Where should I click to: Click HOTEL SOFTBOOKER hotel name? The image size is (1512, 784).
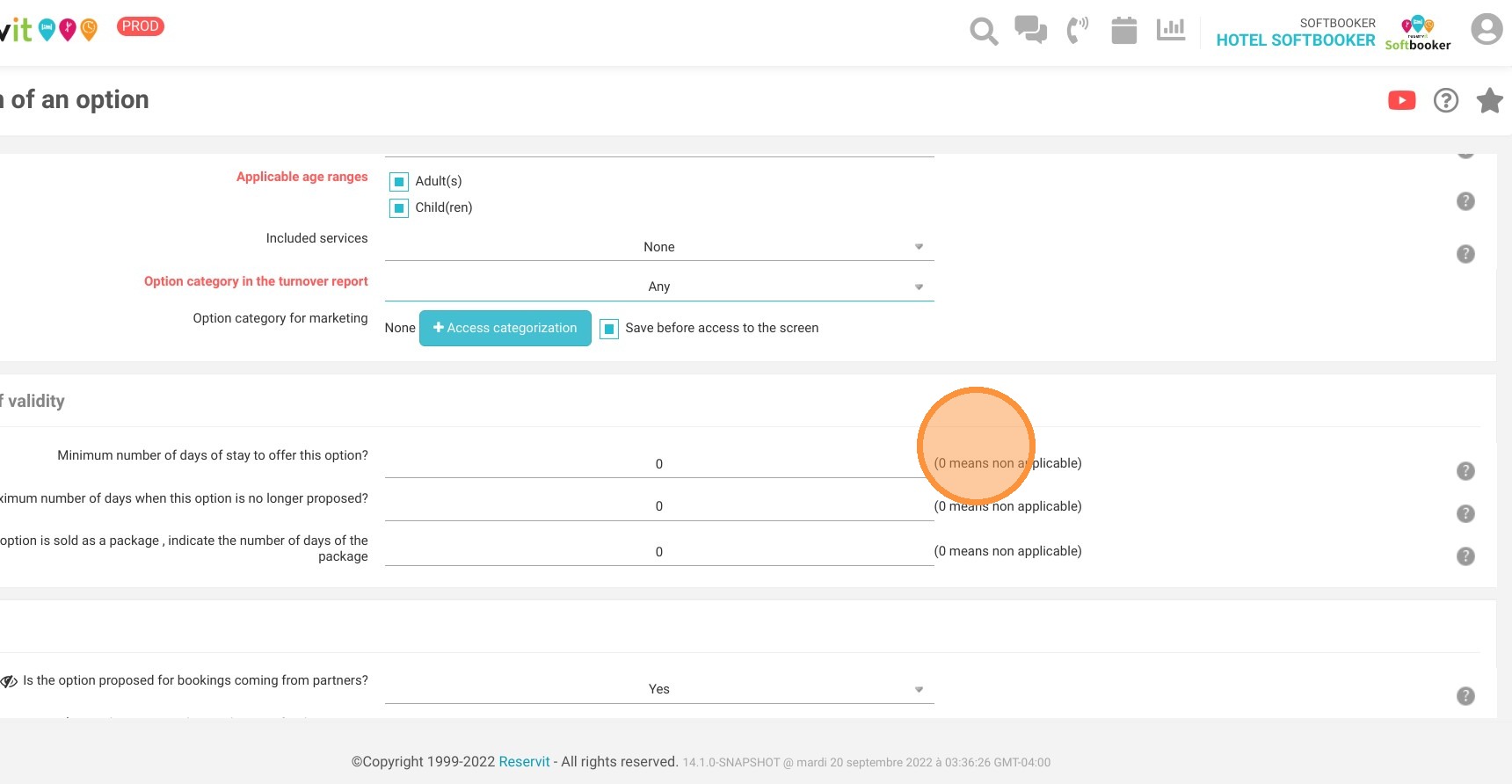pos(1296,40)
